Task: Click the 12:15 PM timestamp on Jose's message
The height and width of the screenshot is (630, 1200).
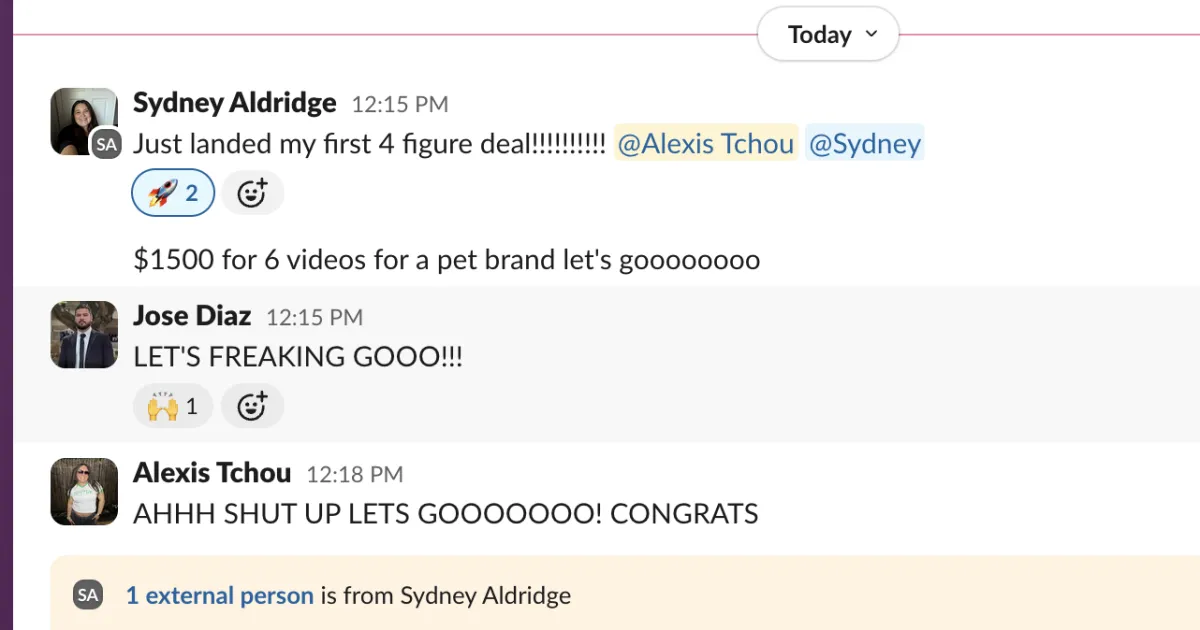Action: (x=314, y=318)
